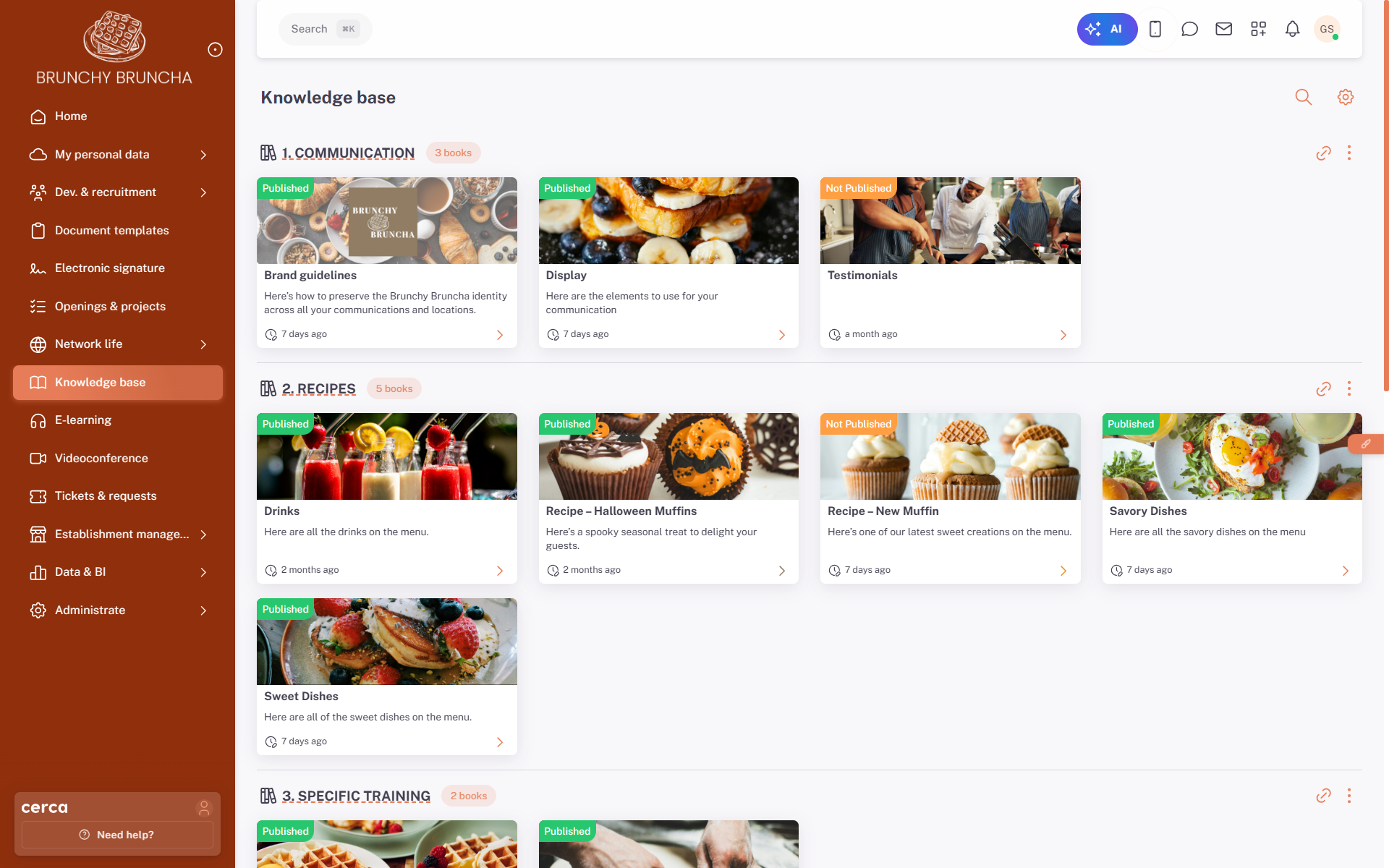Open the chat bubble icon
This screenshot has width=1389, height=868.
(1189, 29)
